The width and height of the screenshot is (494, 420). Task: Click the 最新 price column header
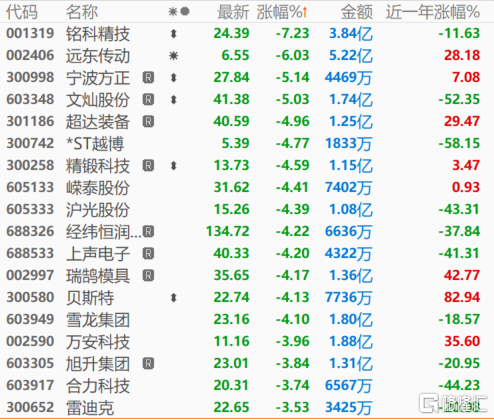point(233,12)
